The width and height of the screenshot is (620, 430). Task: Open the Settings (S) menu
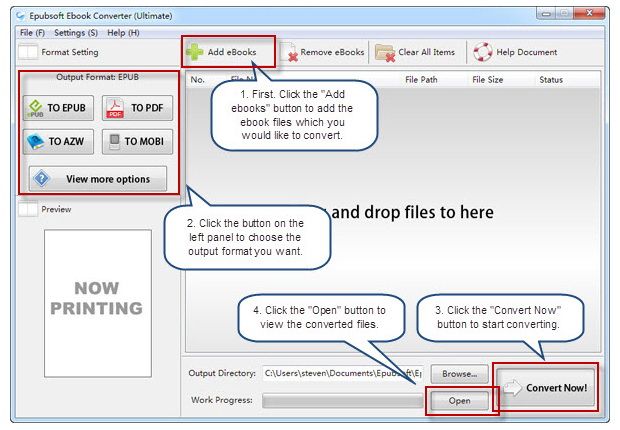pyautogui.click(x=76, y=33)
